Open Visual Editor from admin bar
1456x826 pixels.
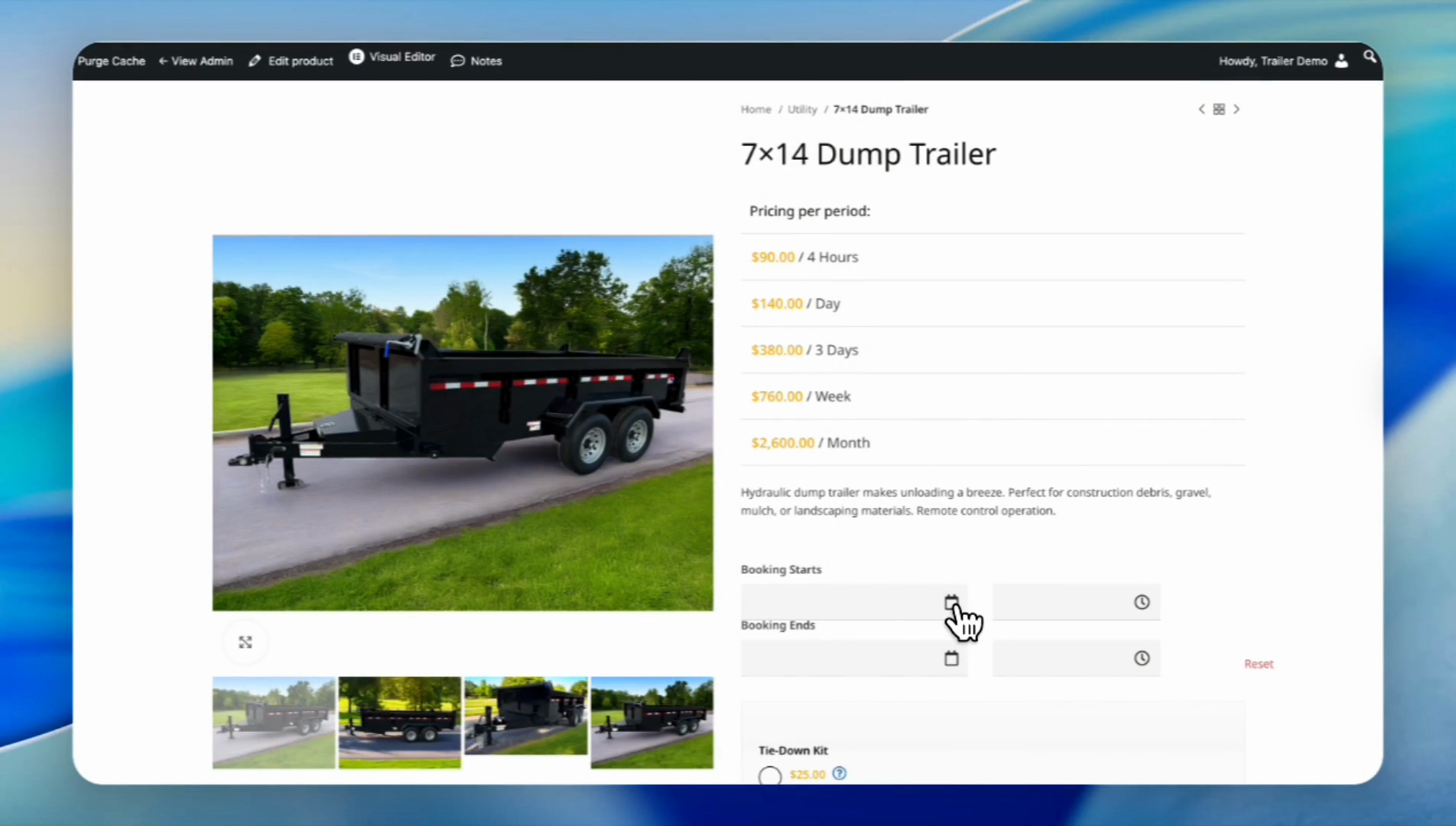point(392,57)
